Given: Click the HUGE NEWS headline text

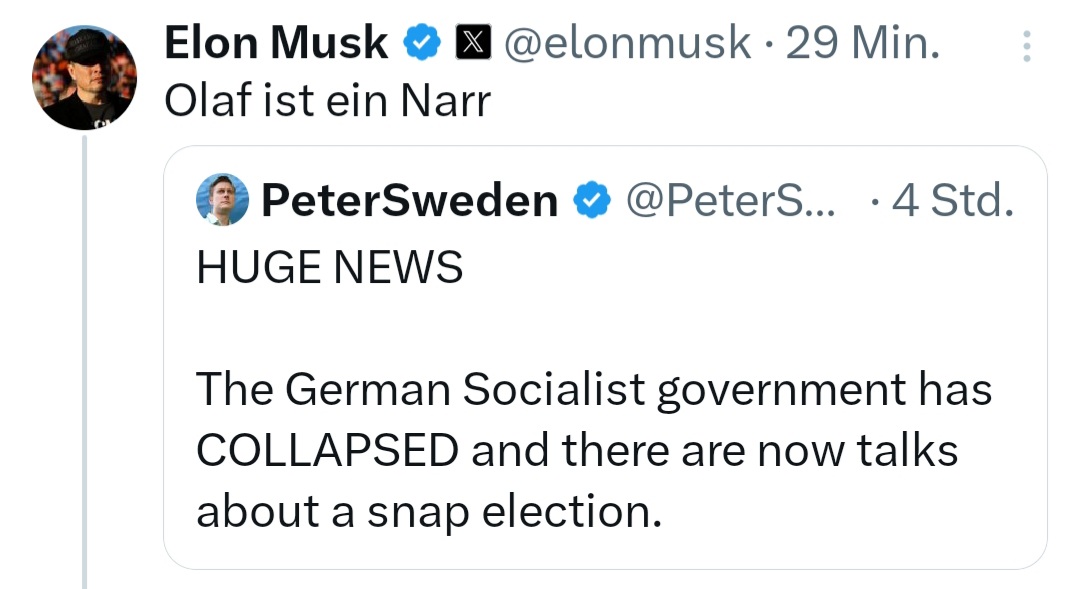Looking at the screenshot, I should [x=330, y=267].
